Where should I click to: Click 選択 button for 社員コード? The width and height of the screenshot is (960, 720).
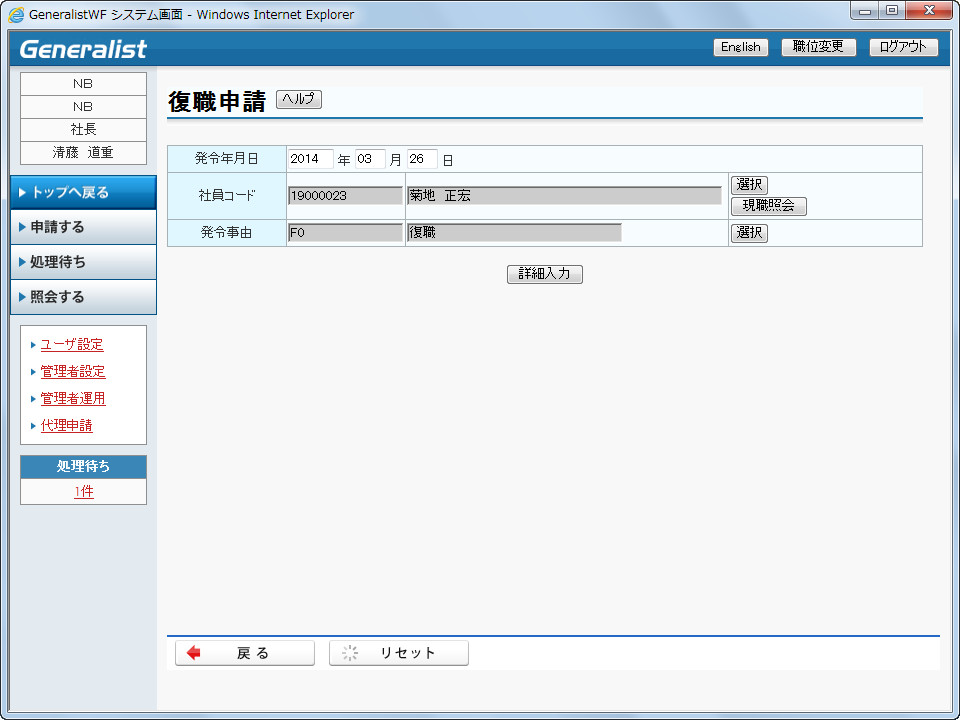[x=749, y=185]
